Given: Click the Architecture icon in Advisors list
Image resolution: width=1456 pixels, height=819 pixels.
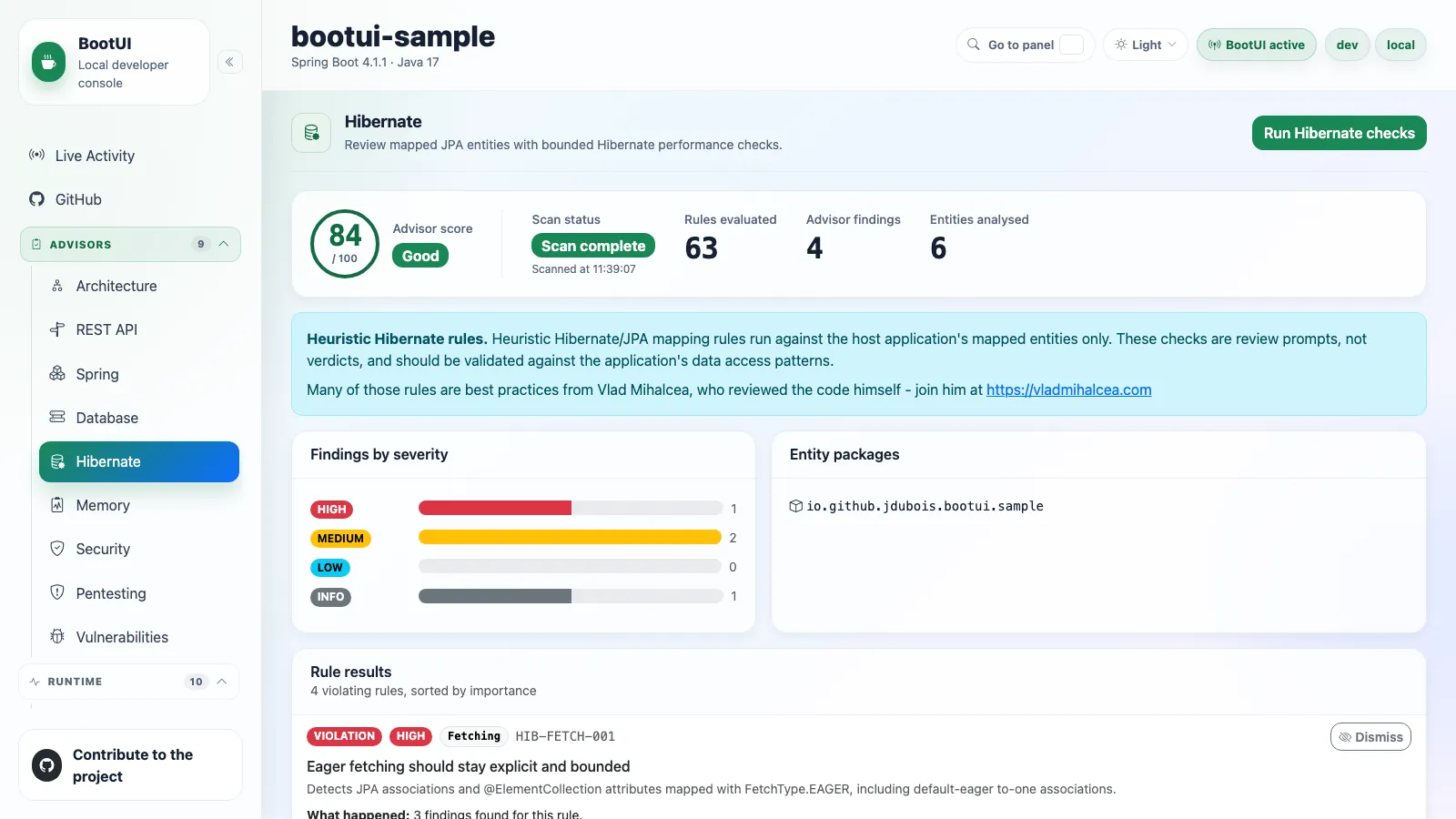Looking at the screenshot, I should coord(57,286).
